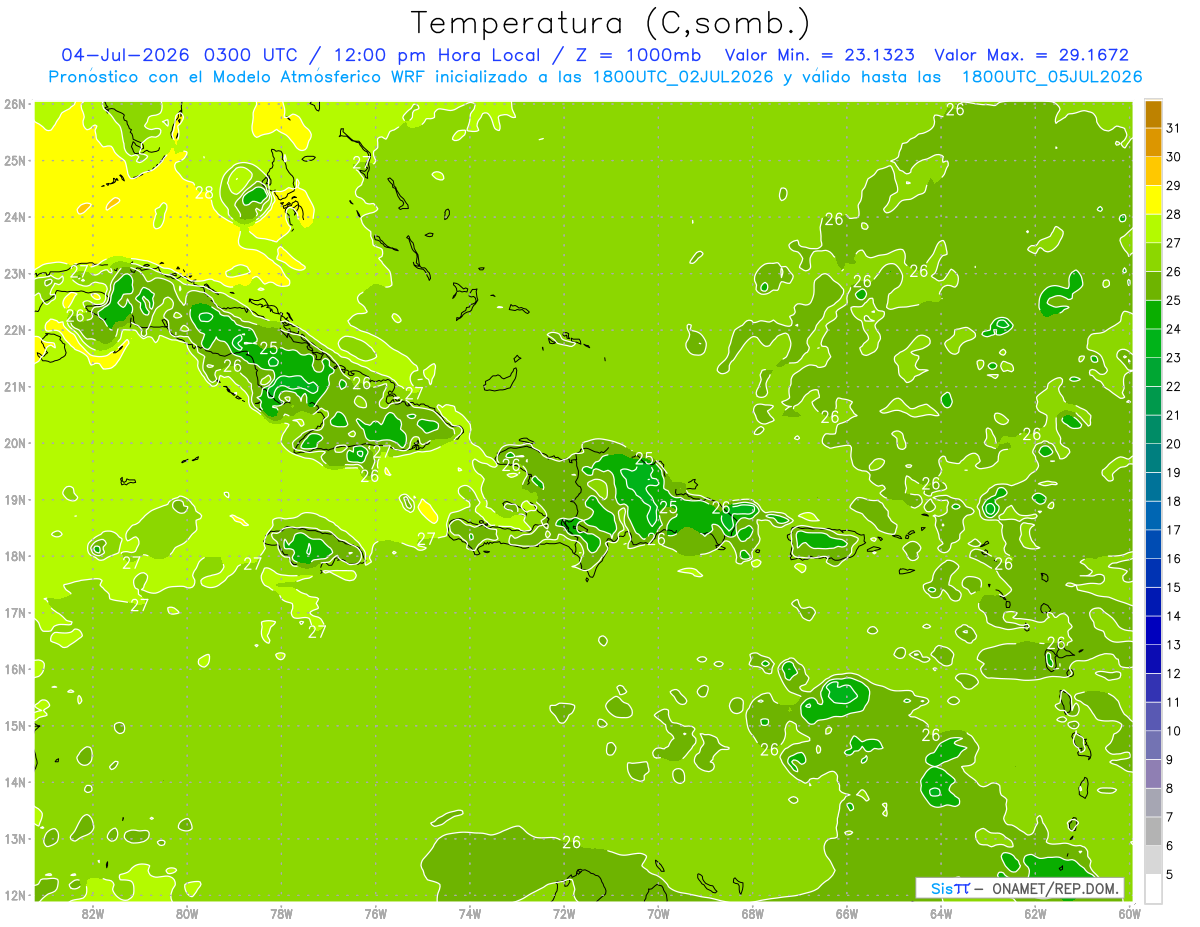Click the latitude axis label "14N"
Screen dimensions: 1200x927
tap(14, 782)
